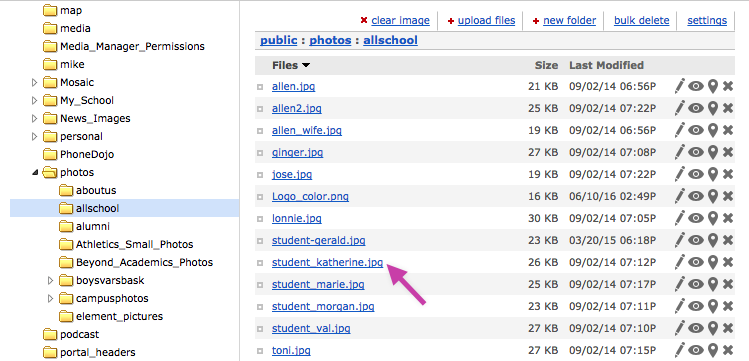Click the pencil icon for ginger.jpg
749x361 pixels.
tap(679, 152)
